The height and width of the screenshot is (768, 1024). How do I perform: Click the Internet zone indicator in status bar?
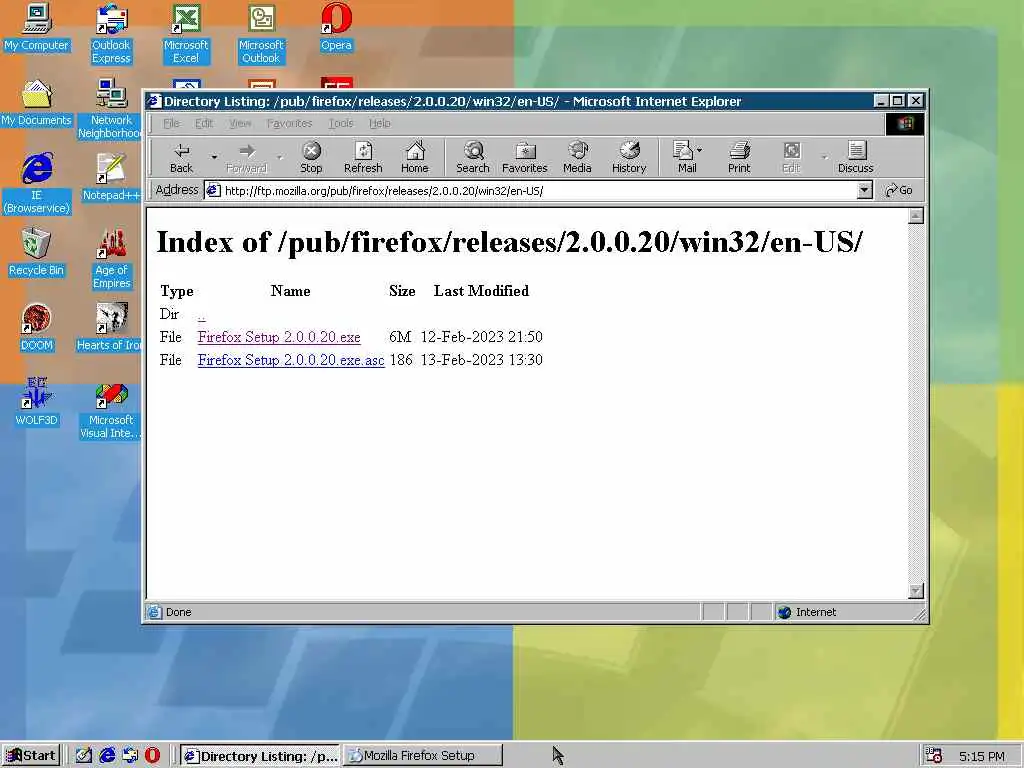point(807,612)
